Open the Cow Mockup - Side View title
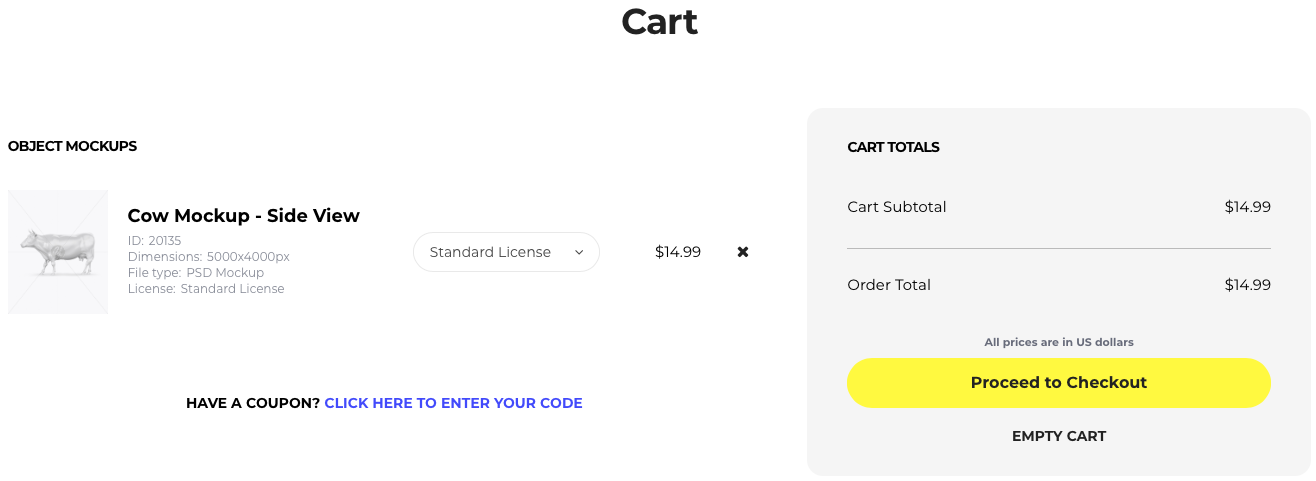Viewport: 1316px width, 481px height. point(244,215)
